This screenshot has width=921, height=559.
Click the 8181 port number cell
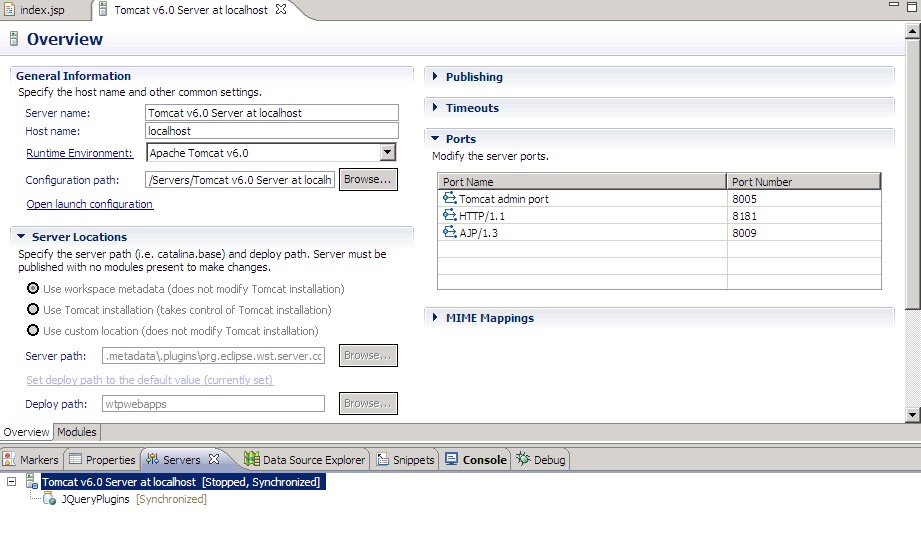(x=804, y=215)
